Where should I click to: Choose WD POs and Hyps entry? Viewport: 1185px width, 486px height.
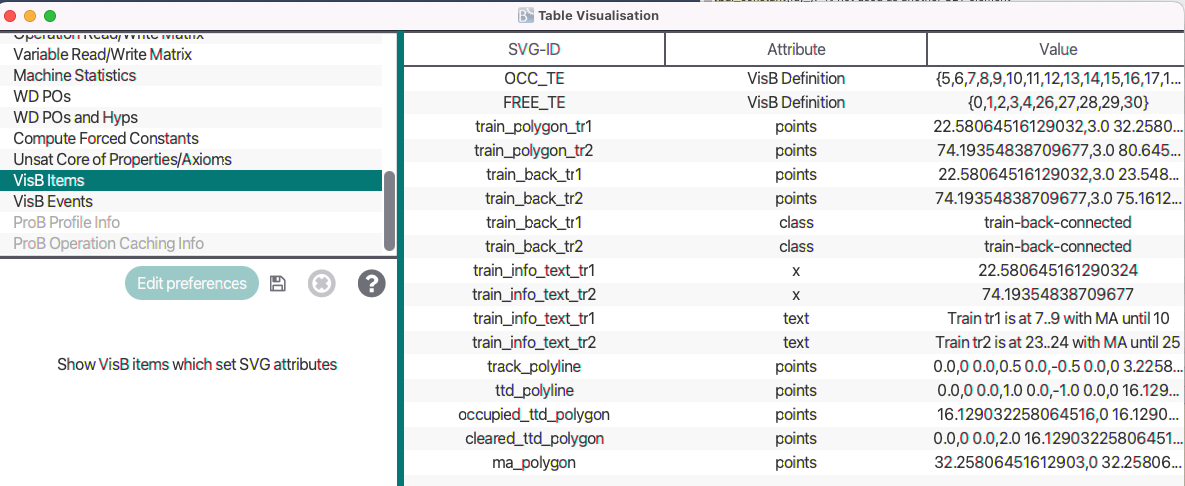point(76,117)
